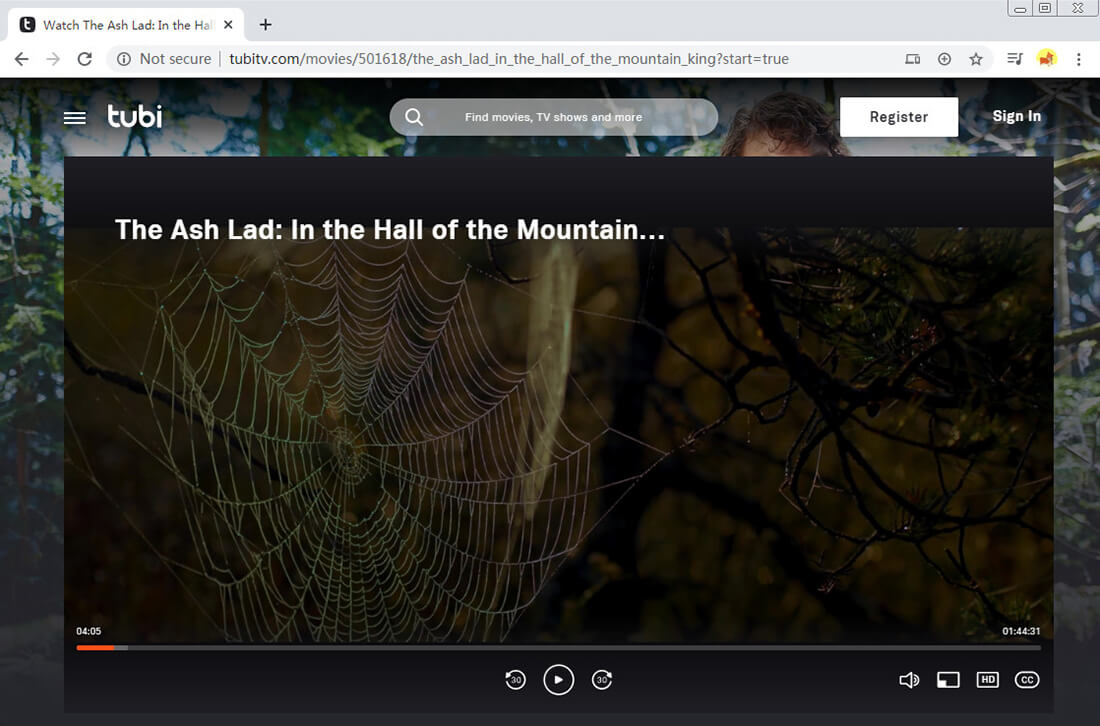Rewind video 30 seconds
Screen dimensions: 1100x726
point(516,680)
